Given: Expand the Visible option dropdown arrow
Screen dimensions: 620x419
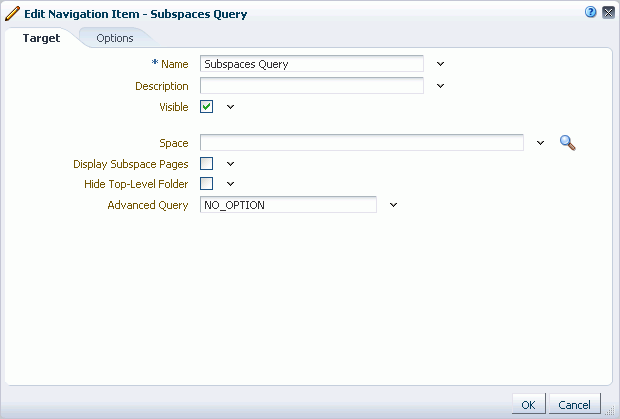Looking at the screenshot, I should tap(231, 107).
